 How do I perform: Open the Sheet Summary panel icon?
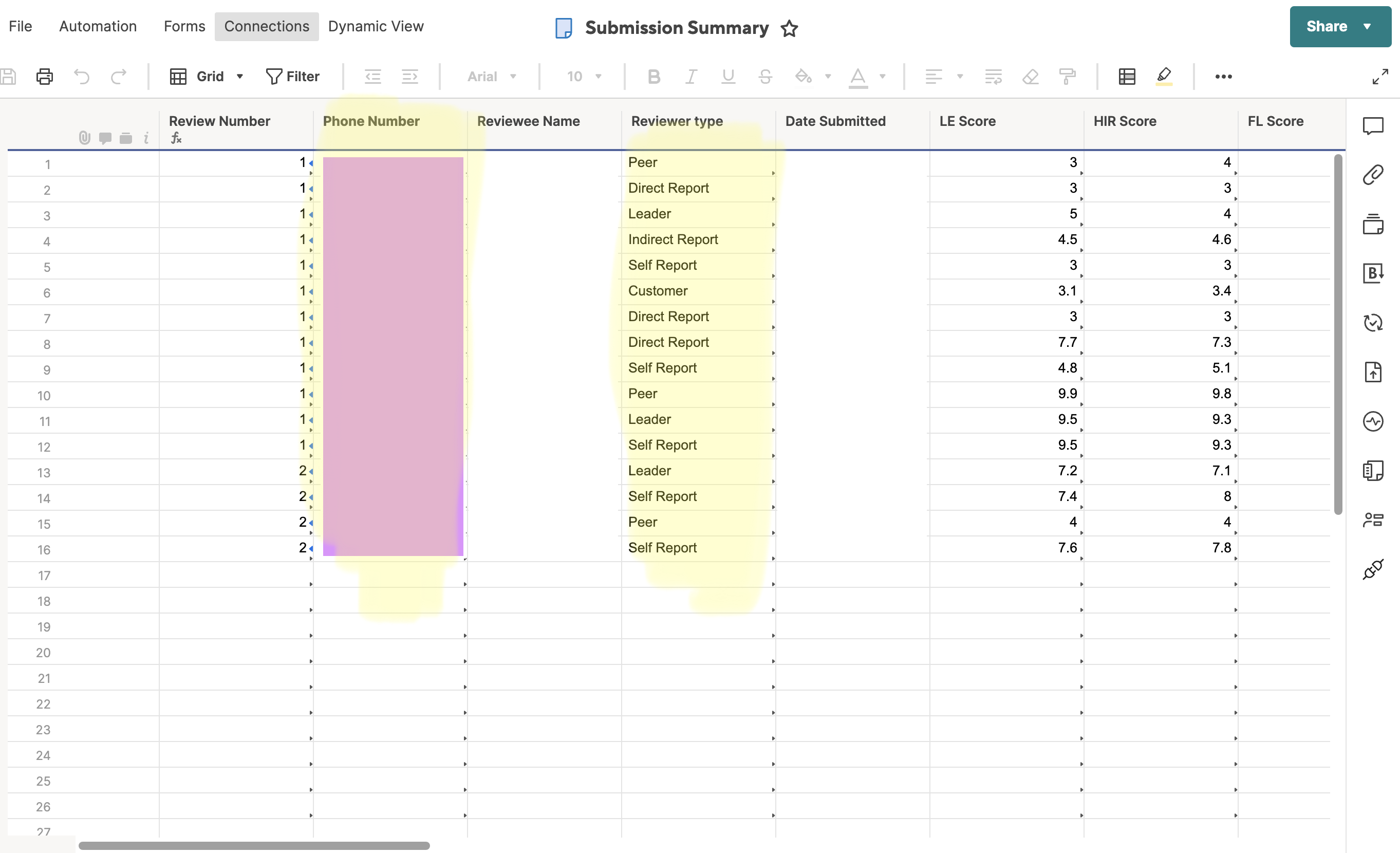1373,471
